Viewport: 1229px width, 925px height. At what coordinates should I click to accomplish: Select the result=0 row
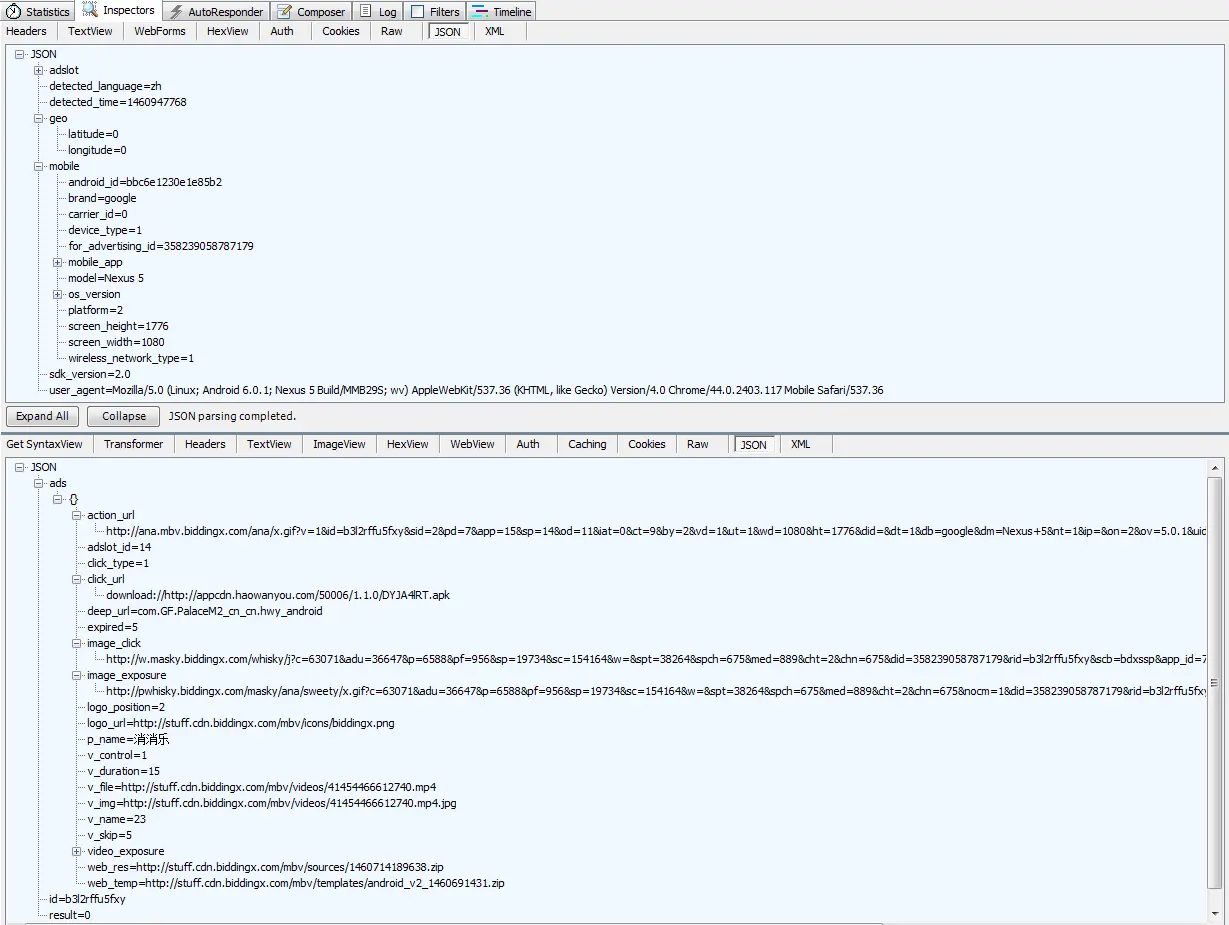(70, 915)
